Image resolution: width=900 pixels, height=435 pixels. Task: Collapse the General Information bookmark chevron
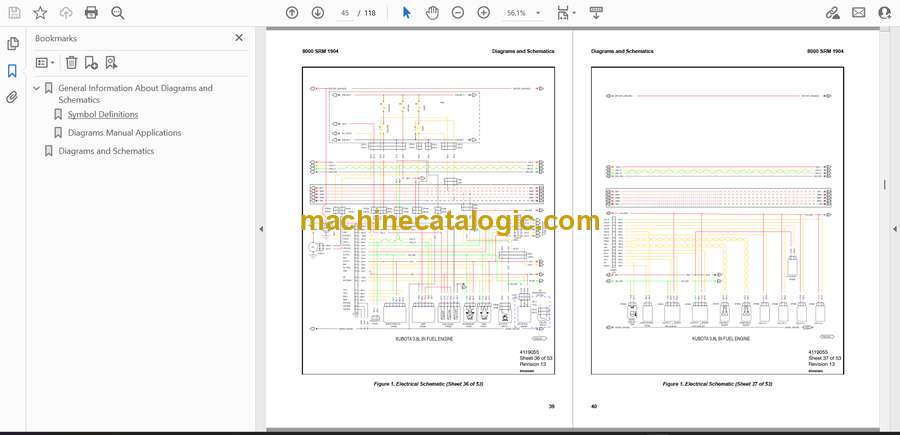pyautogui.click(x=37, y=88)
